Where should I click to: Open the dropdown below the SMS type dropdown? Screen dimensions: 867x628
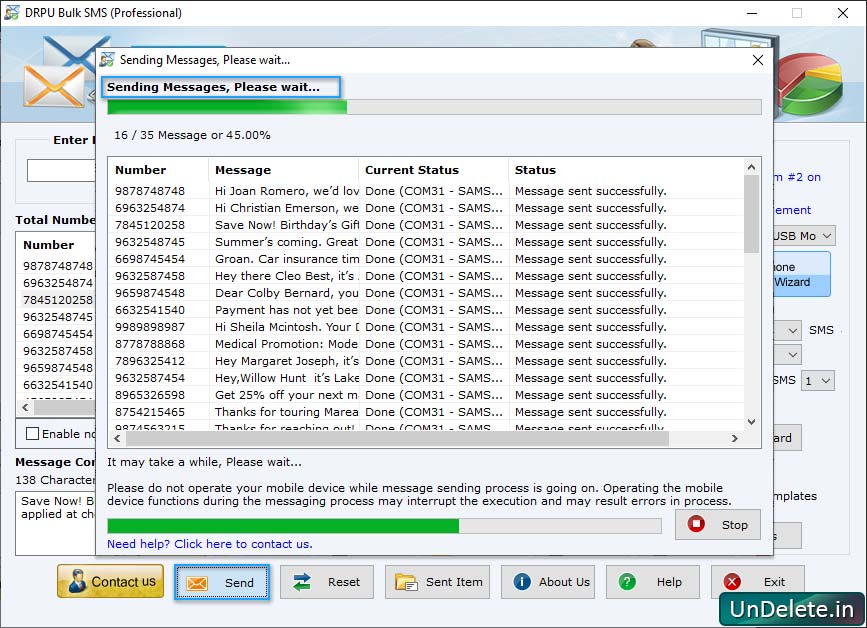click(x=787, y=354)
